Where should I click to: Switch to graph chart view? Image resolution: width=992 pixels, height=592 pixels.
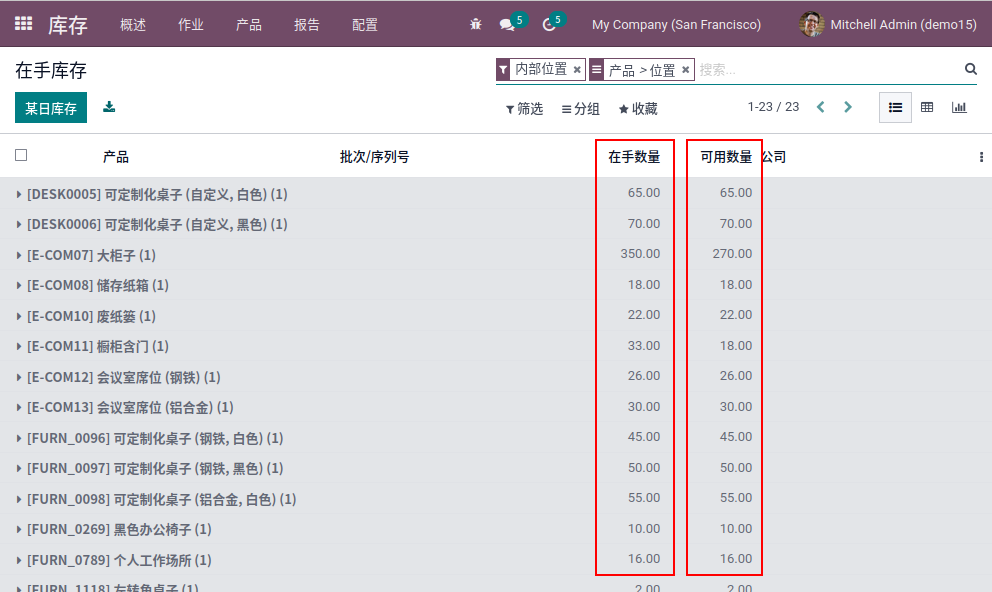tap(959, 107)
